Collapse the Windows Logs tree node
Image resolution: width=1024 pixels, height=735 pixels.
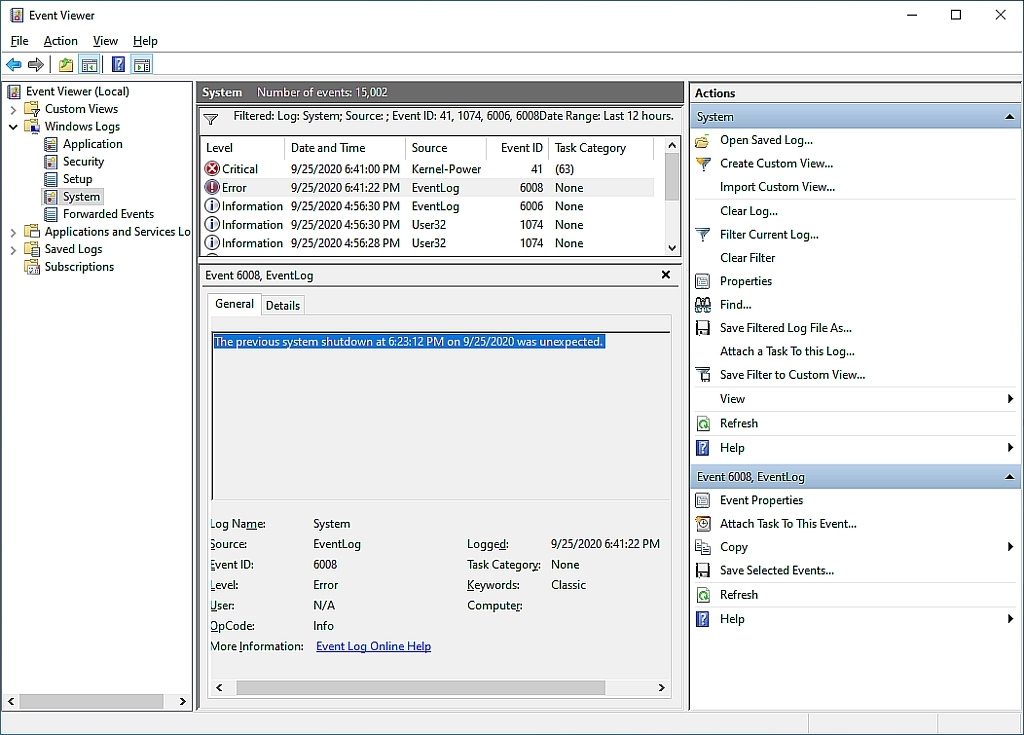point(13,127)
